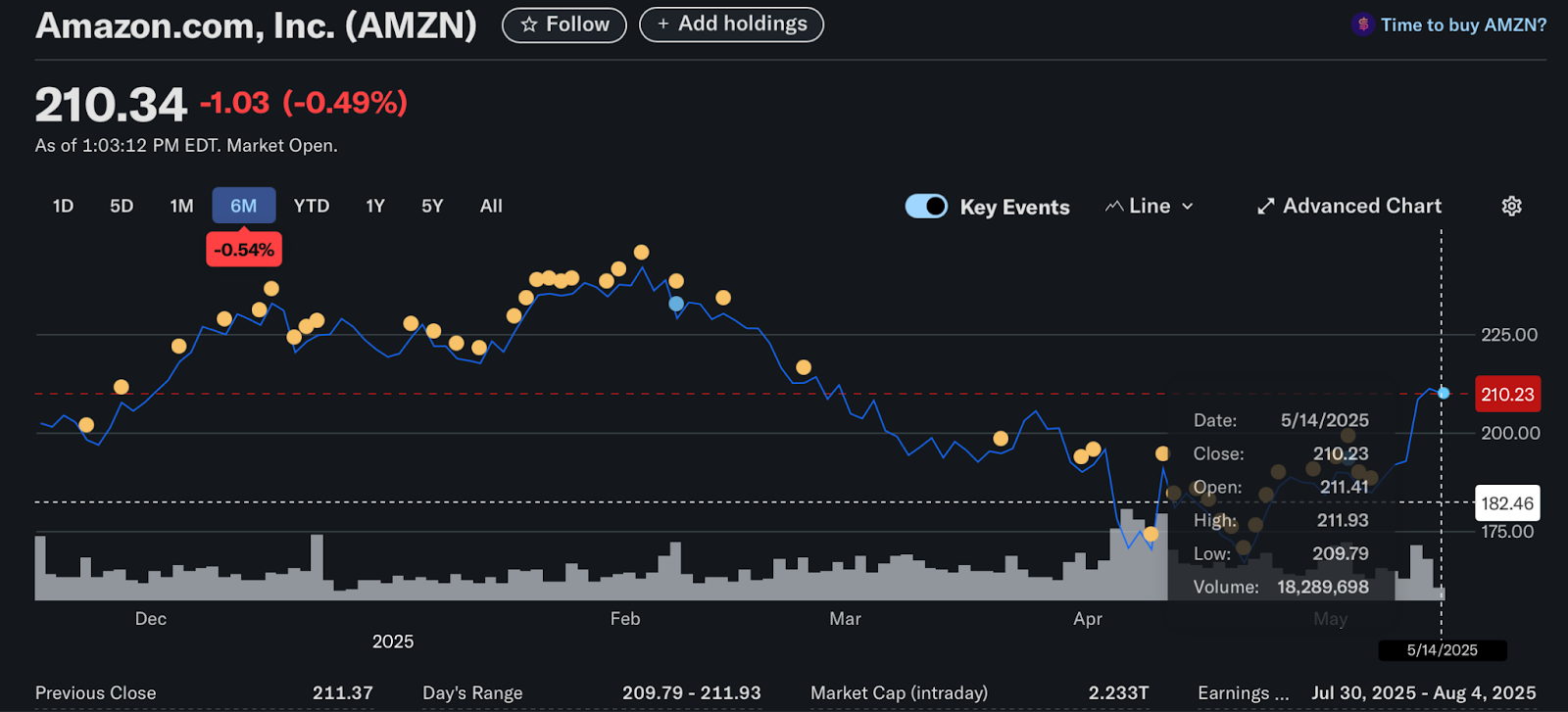Click the Day's Range value 209.79 - 211.93
The image size is (1568, 712).
click(691, 693)
